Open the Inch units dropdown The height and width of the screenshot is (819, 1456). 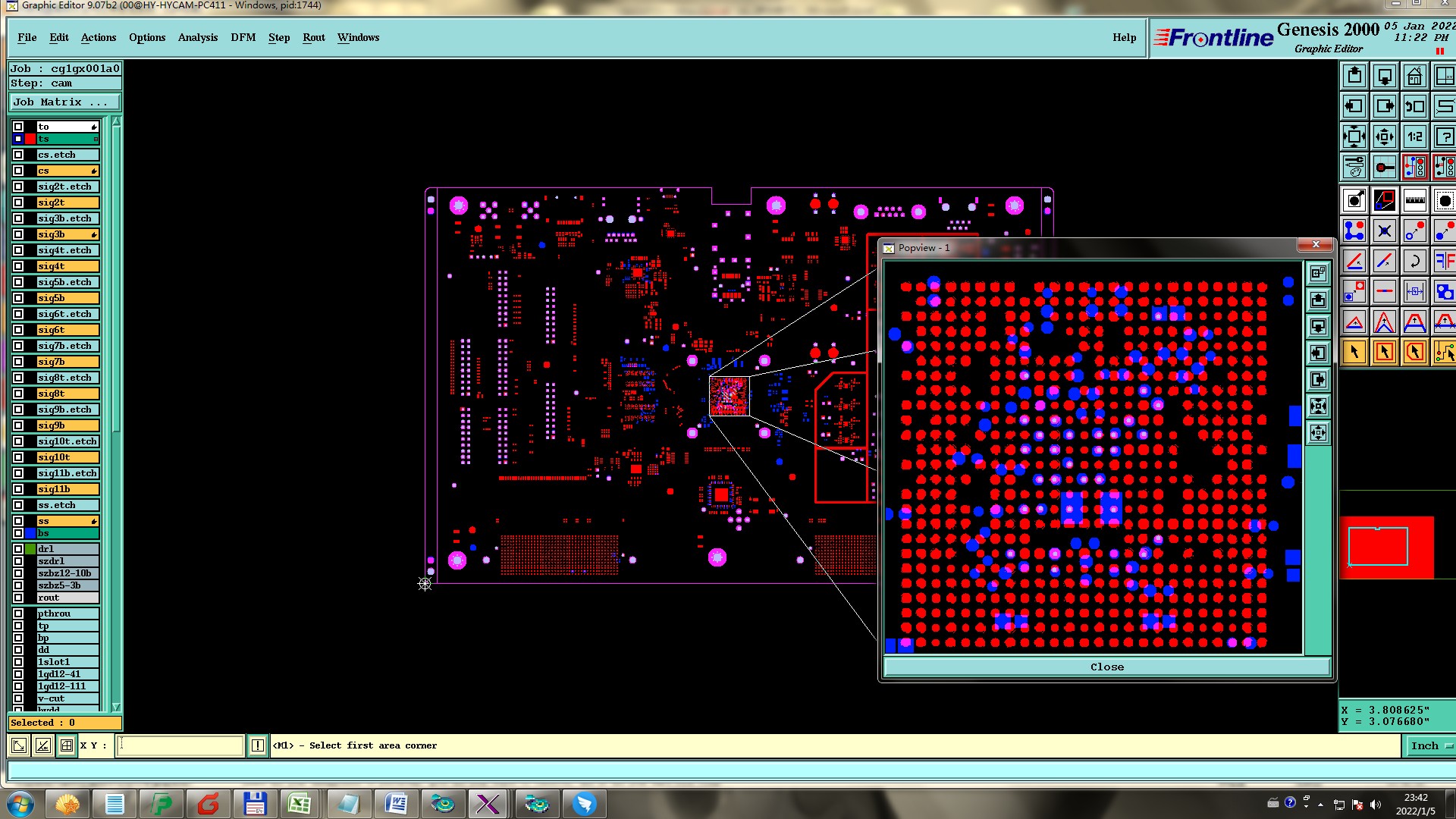click(x=1430, y=746)
